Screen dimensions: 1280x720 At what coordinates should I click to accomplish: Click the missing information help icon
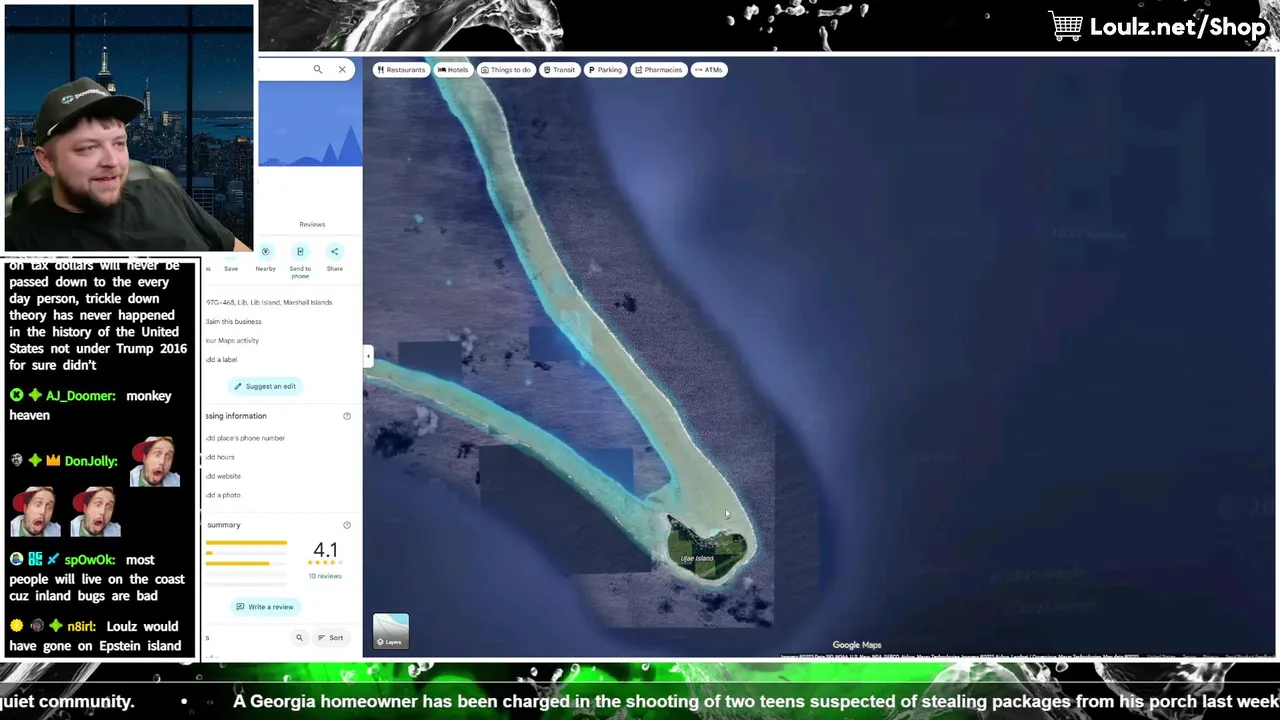pos(347,416)
